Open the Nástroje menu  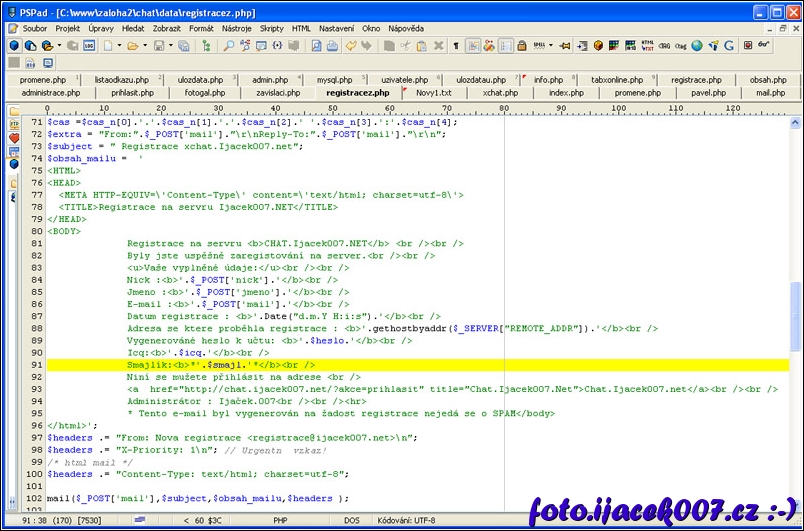(x=237, y=29)
